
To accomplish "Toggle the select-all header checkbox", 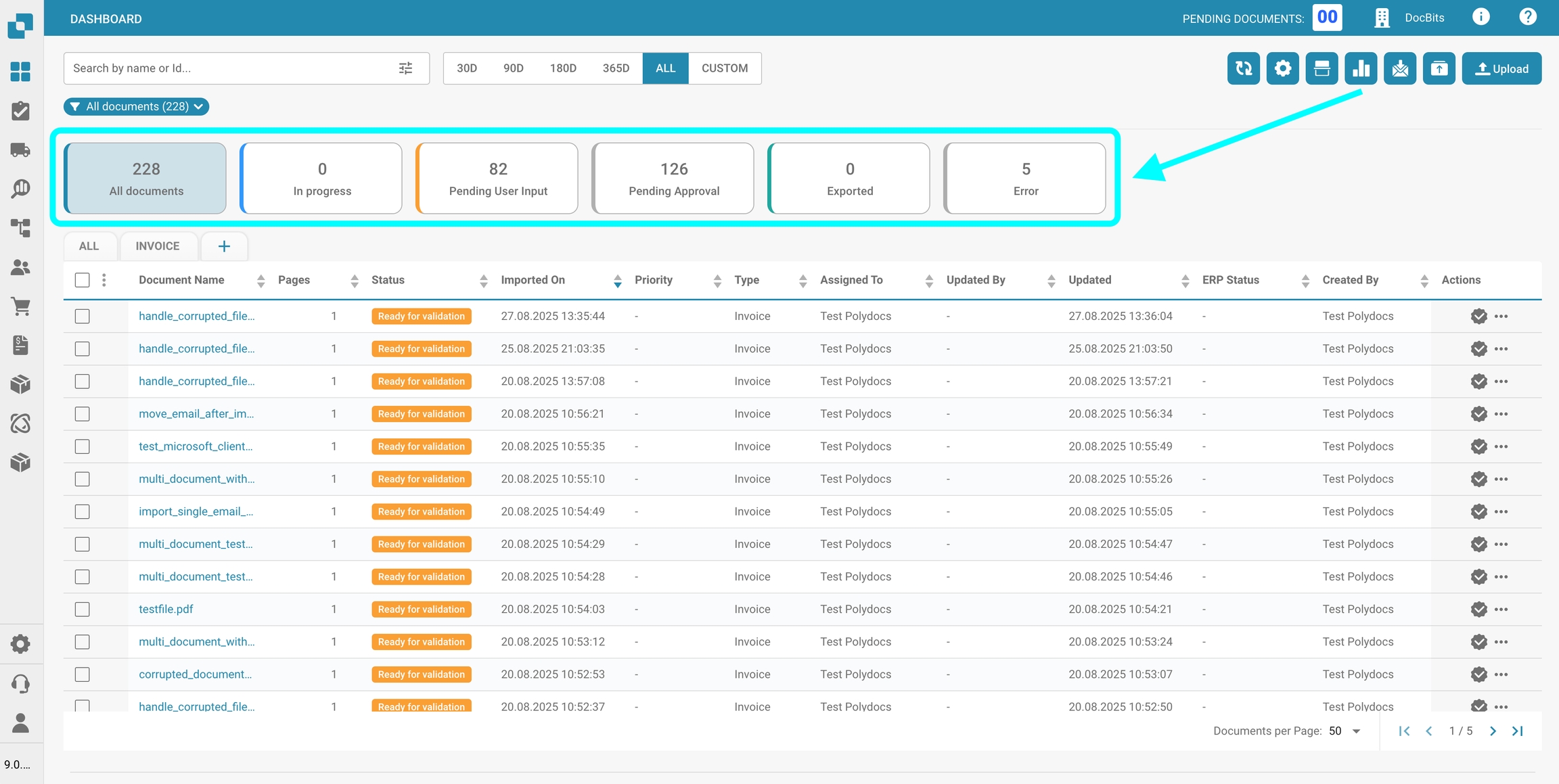I will pos(83,280).
